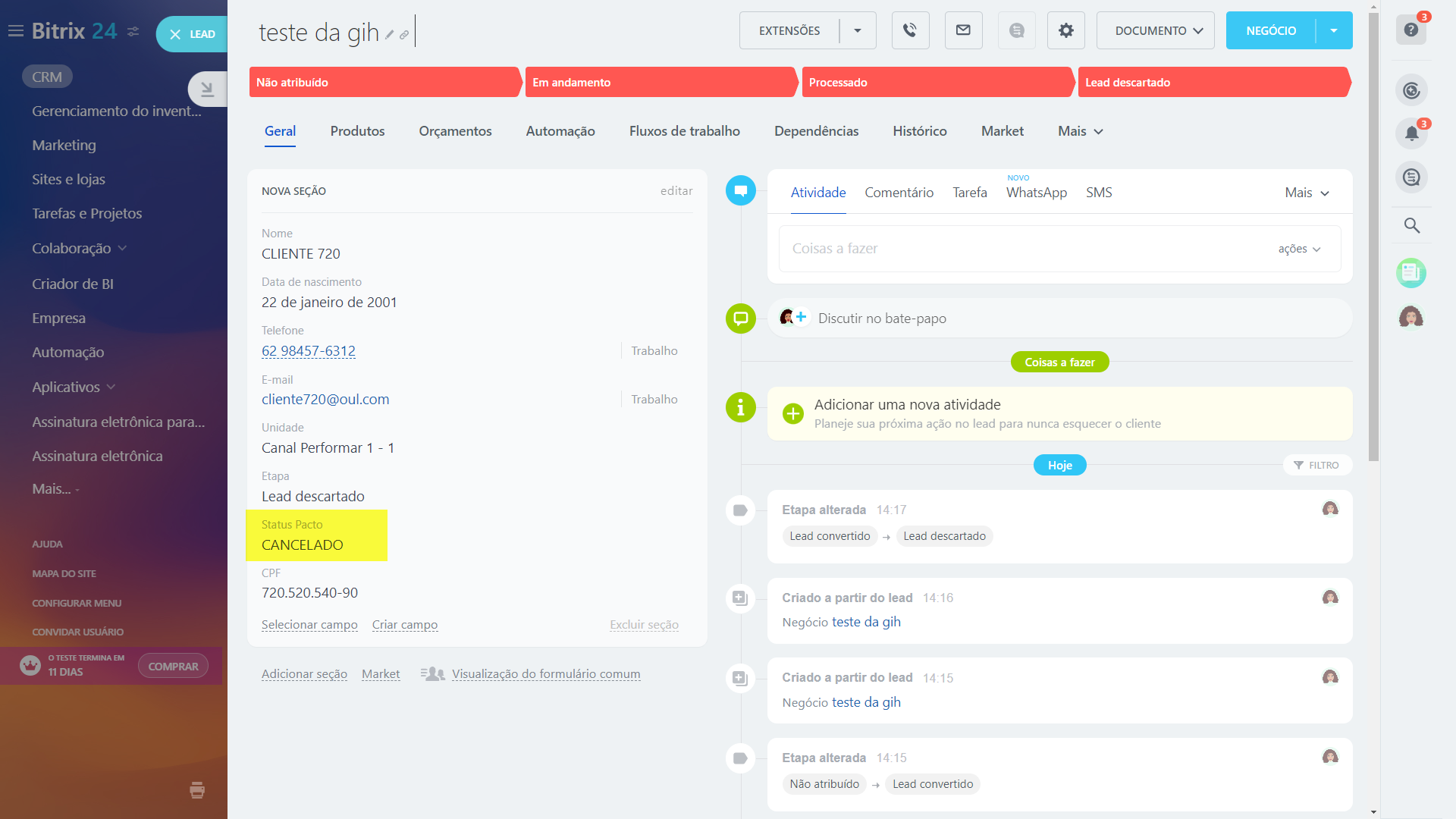Click the Comprar button
Image resolution: width=1456 pixels, height=819 pixels.
173,666
